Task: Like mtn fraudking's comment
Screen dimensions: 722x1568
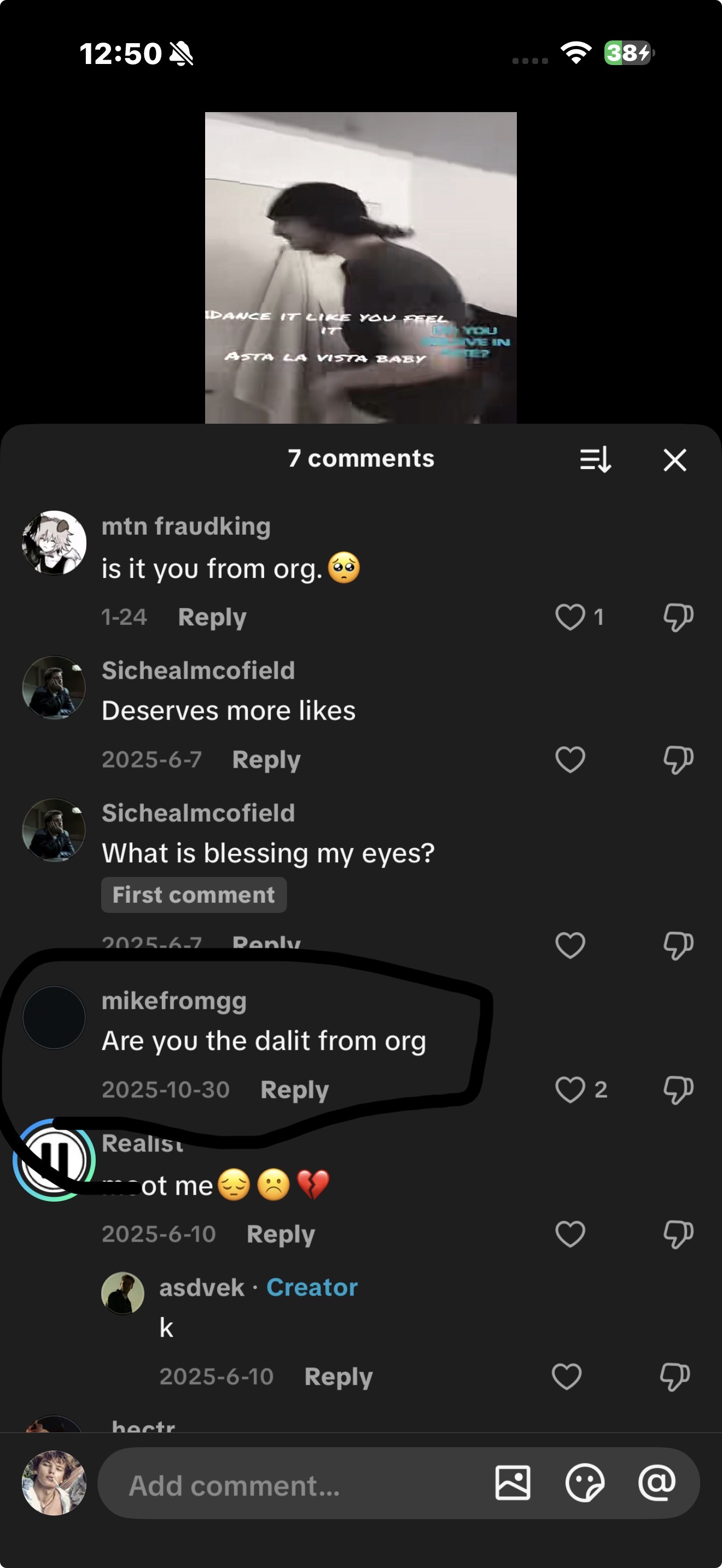Action: click(x=570, y=617)
